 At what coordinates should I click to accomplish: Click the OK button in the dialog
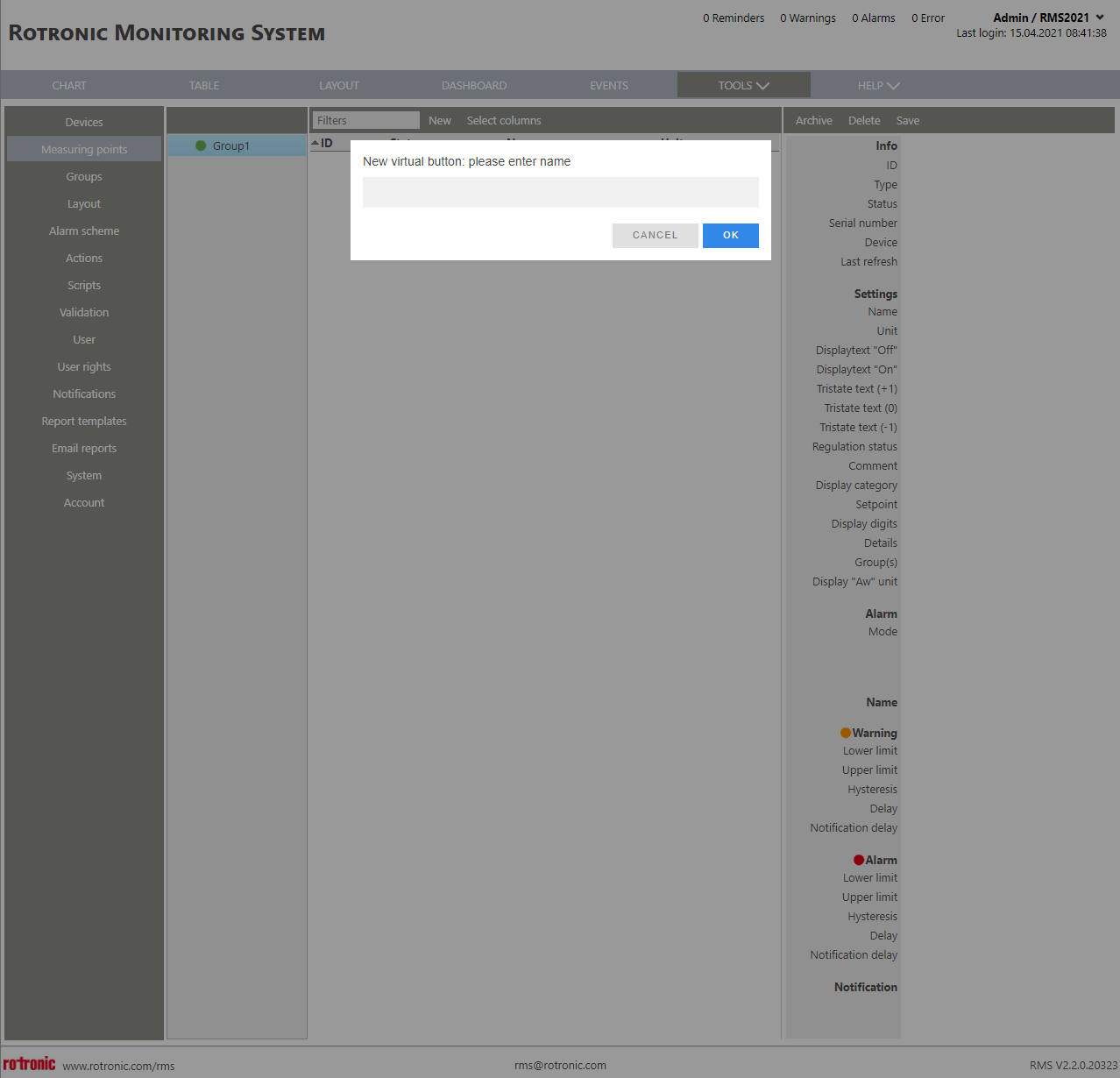(730, 235)
